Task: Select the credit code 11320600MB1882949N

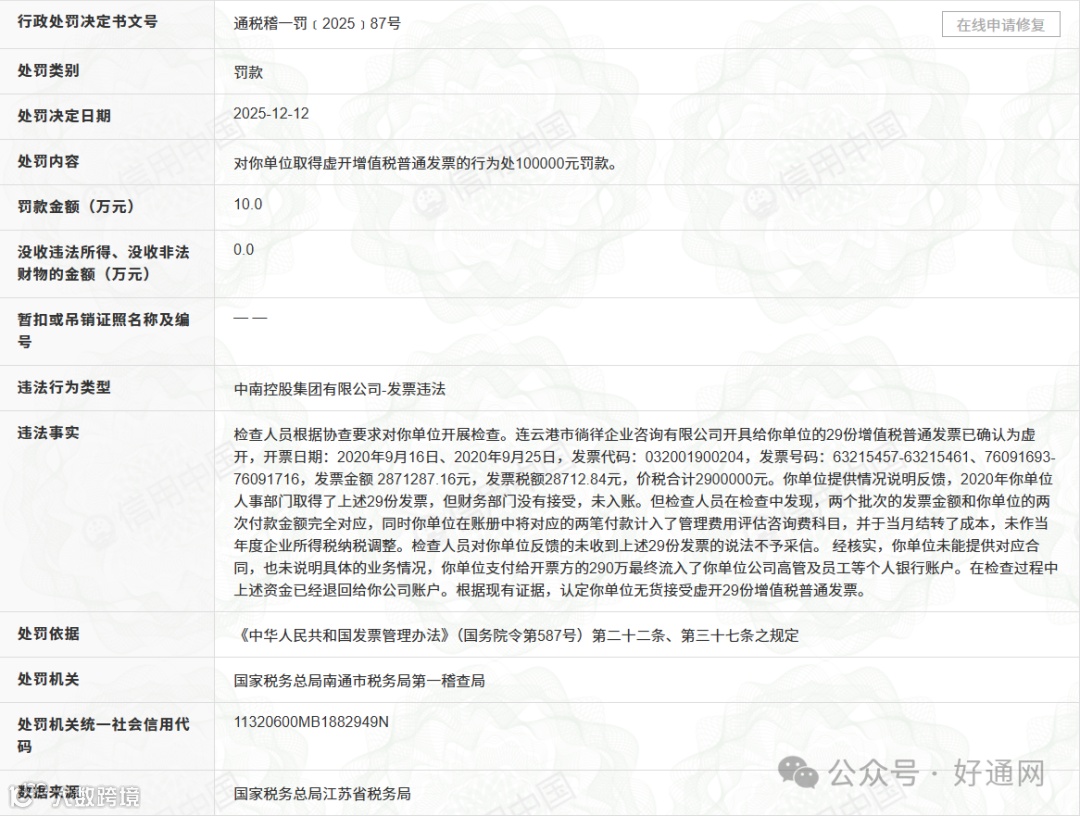Action: (311, 722)
